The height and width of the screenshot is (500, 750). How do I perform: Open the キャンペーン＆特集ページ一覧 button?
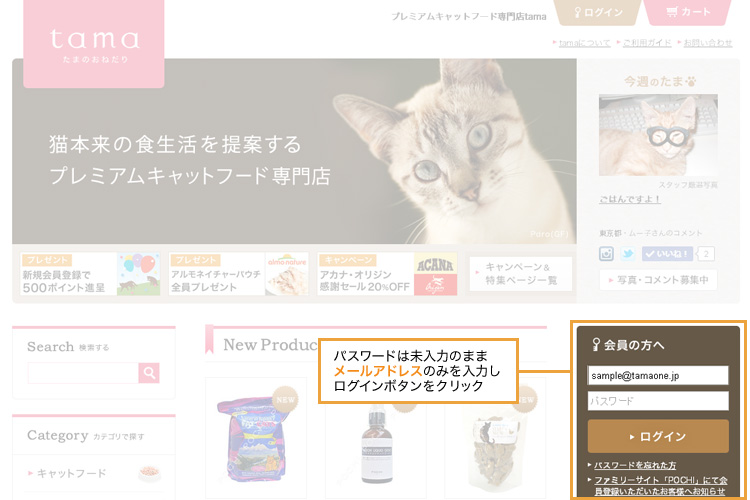(520, 274)
